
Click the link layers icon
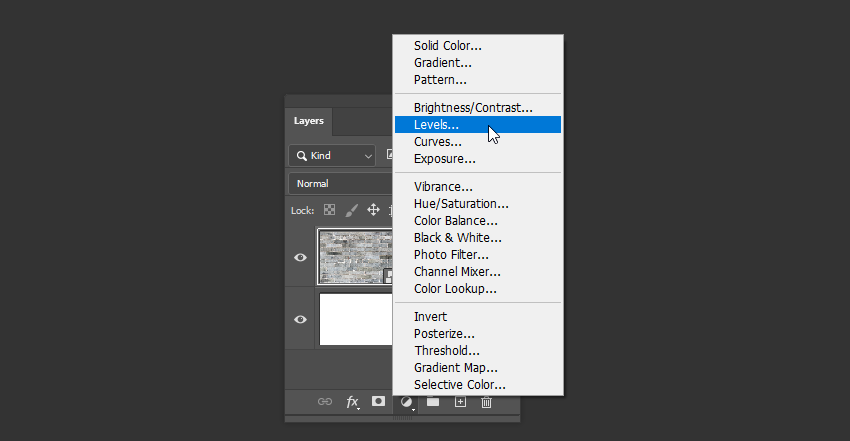coord(325,402)
